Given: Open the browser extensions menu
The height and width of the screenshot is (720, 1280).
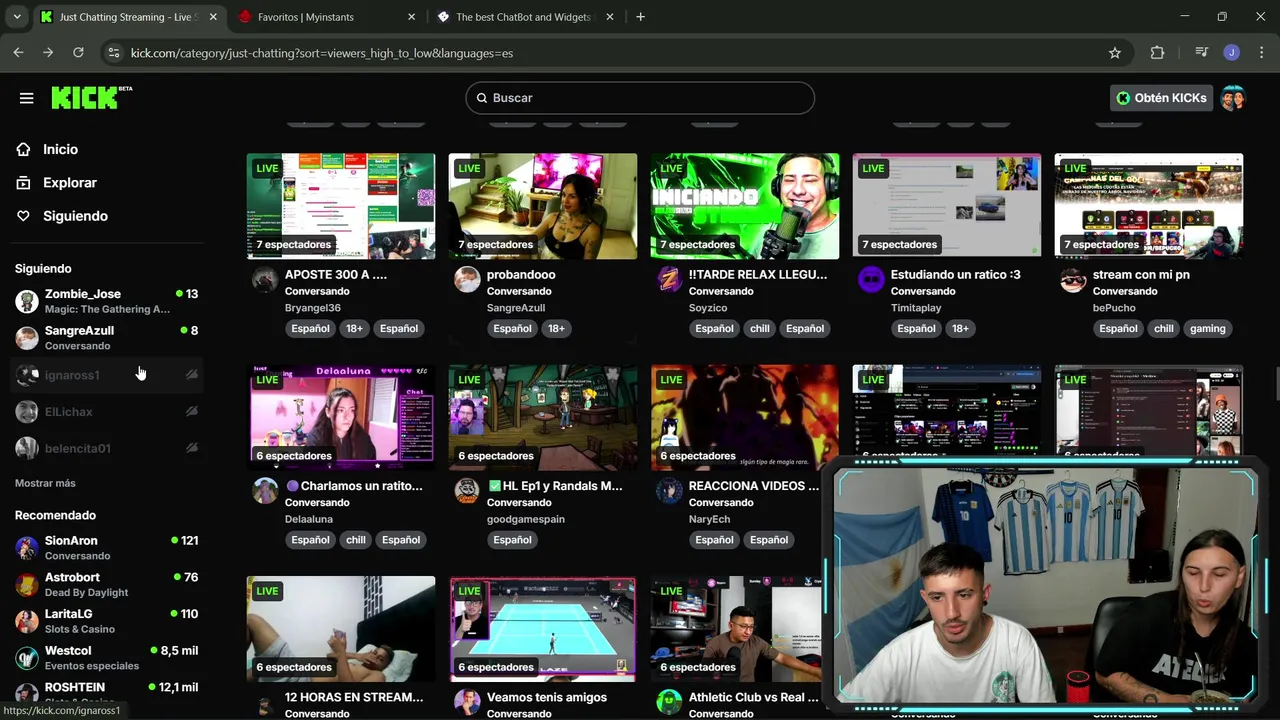Looking at the screenshot, I should pos(1157,53).
